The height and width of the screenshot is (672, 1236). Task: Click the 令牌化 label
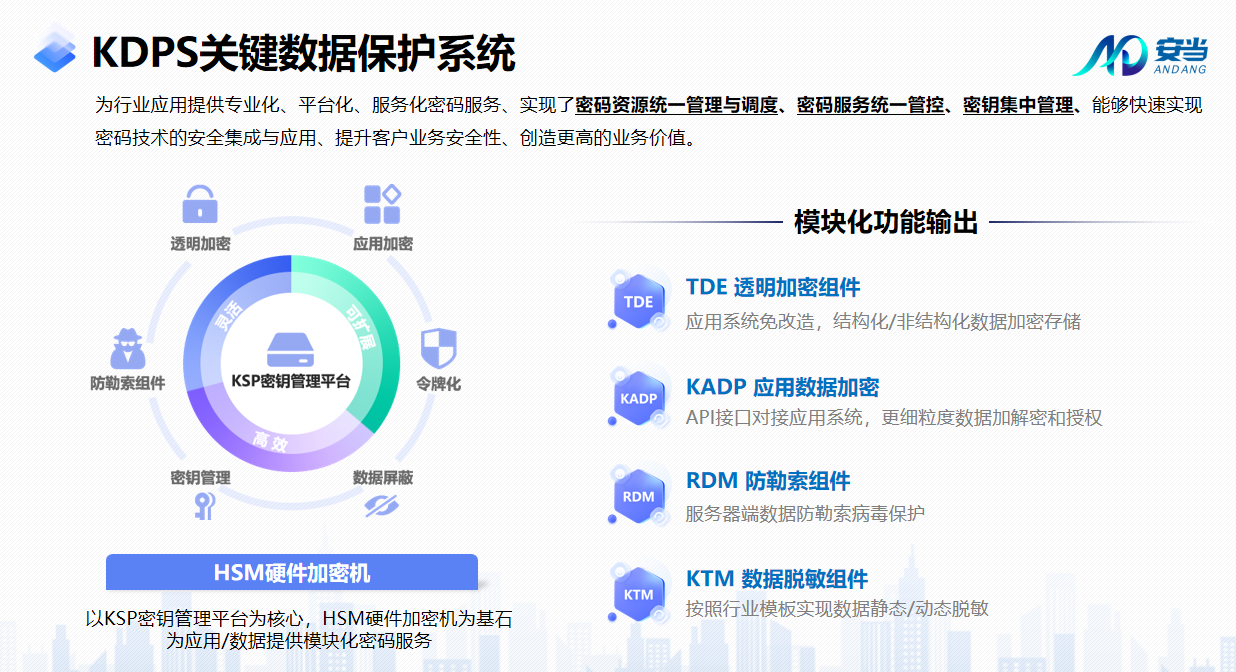(x=438, y=383)
